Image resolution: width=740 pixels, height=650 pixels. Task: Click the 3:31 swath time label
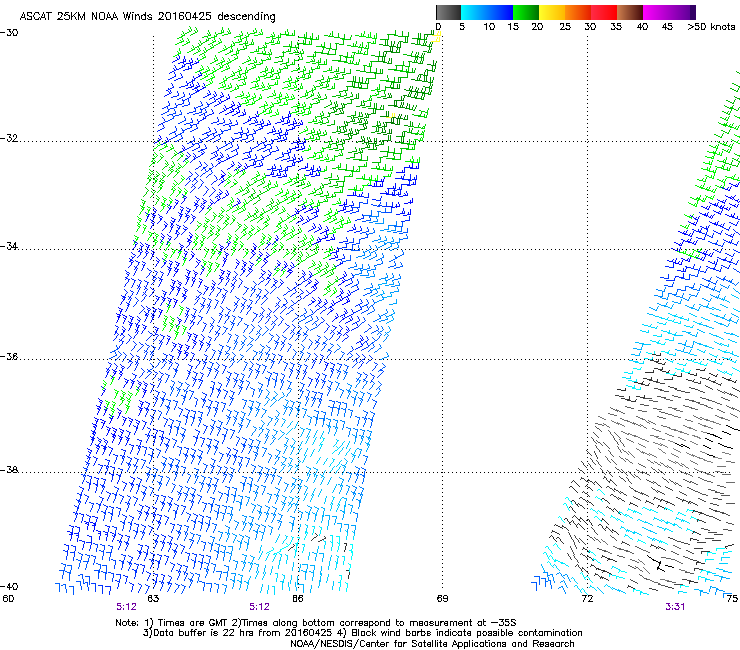675,607
